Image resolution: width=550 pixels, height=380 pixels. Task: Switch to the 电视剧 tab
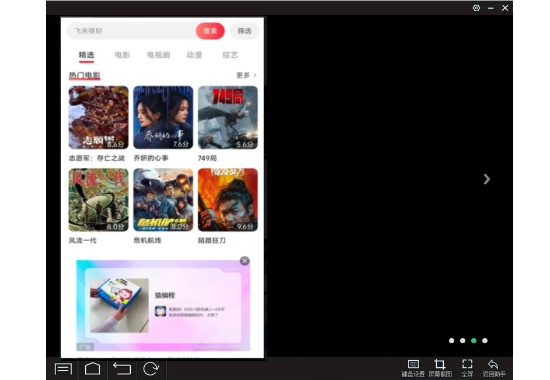click(158, 55)
